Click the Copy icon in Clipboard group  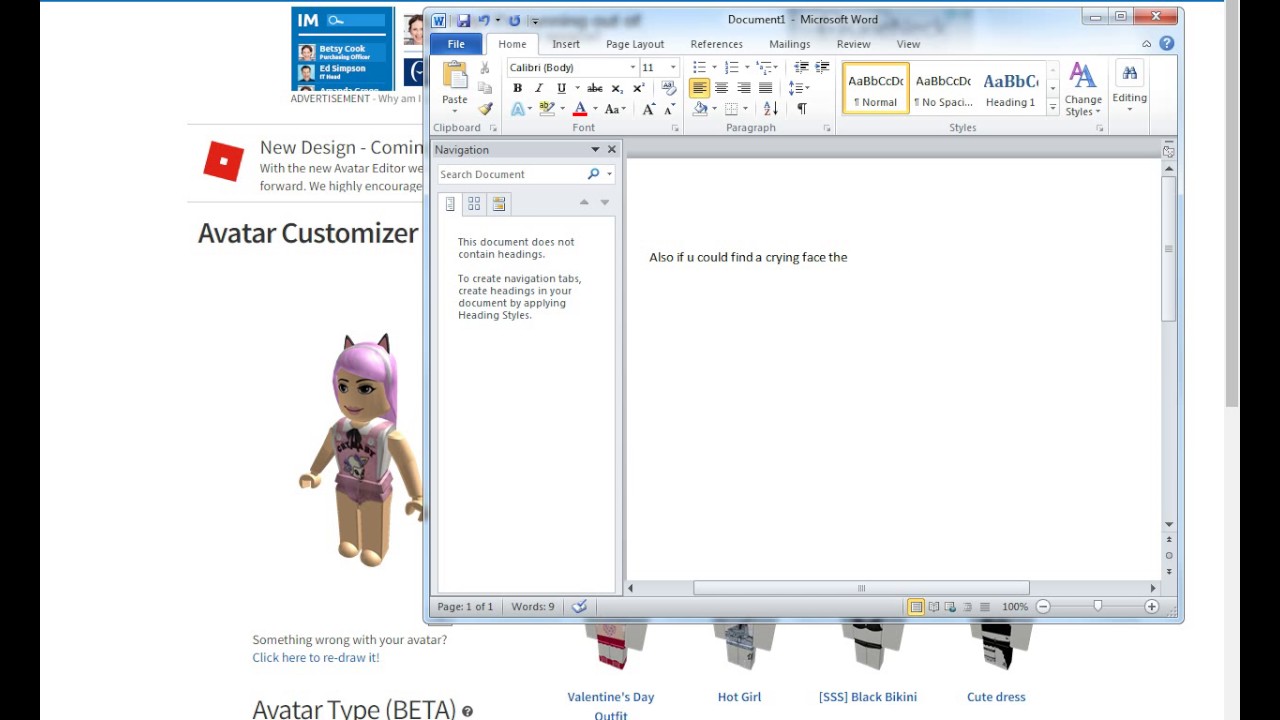pyautogui.click(x=485, y=88)
